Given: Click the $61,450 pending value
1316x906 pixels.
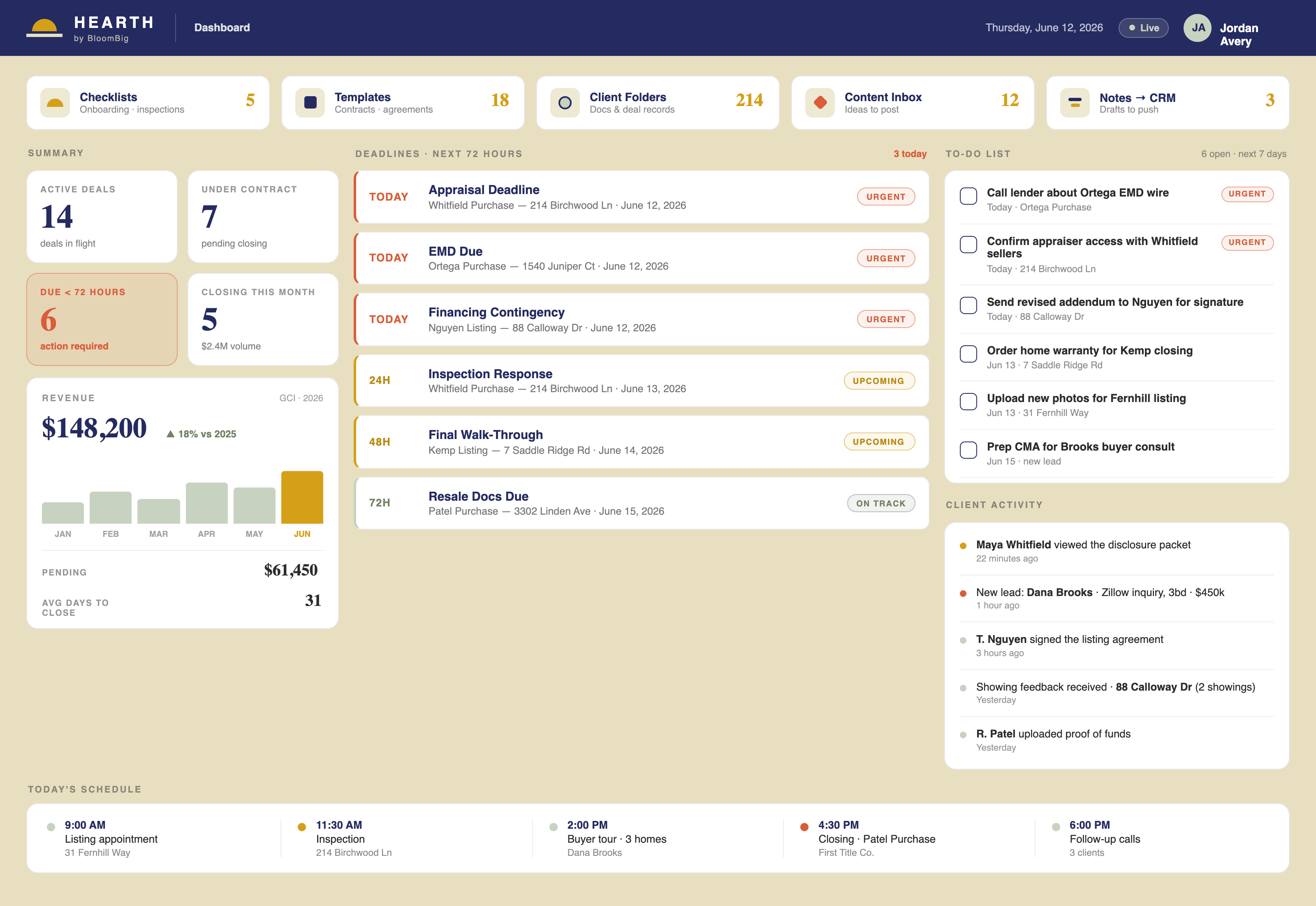Looking at the screenshot, I should click(291, 570).
